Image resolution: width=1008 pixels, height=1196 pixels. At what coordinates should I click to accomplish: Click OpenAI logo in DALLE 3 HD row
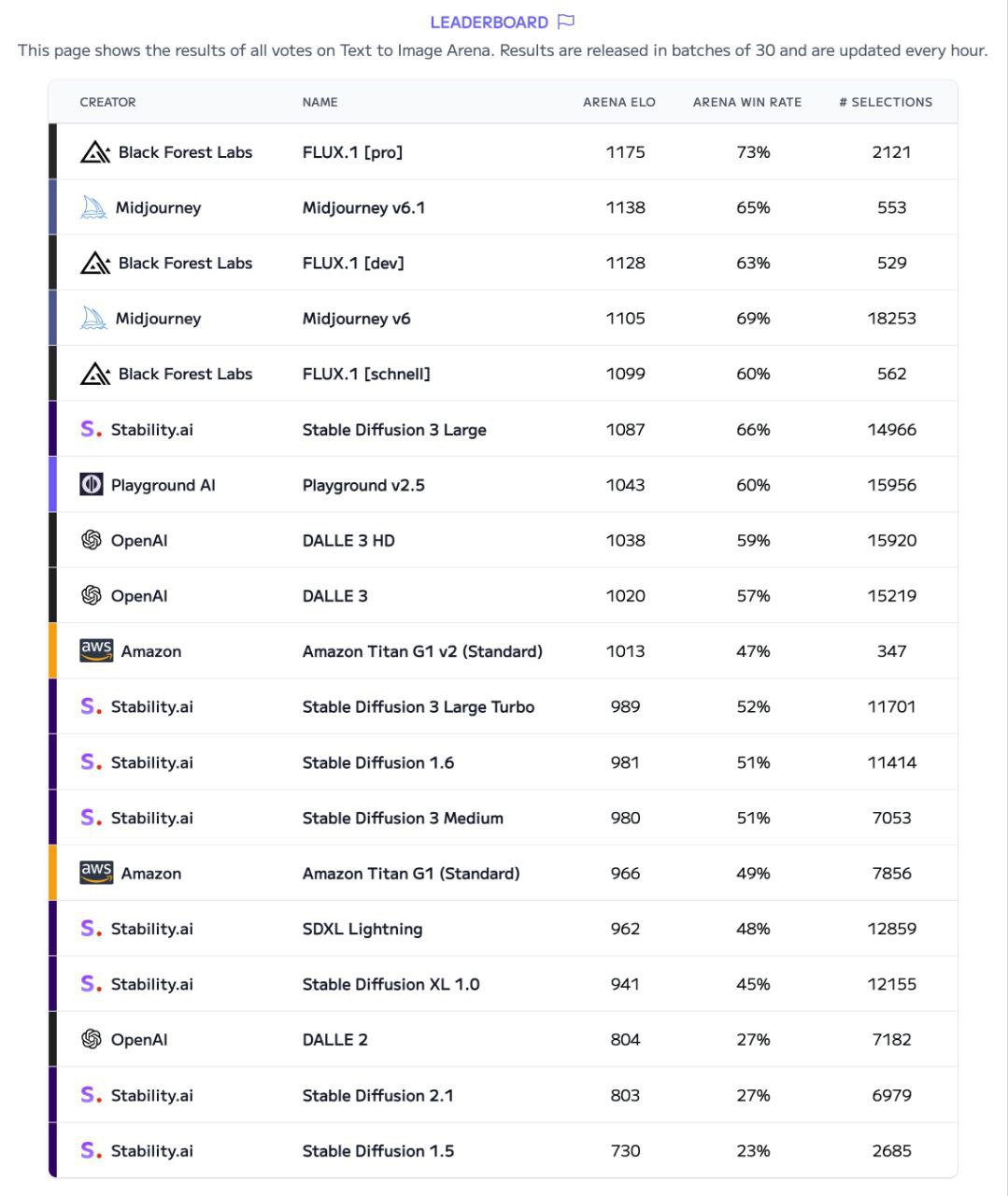[x=92, y=540]
